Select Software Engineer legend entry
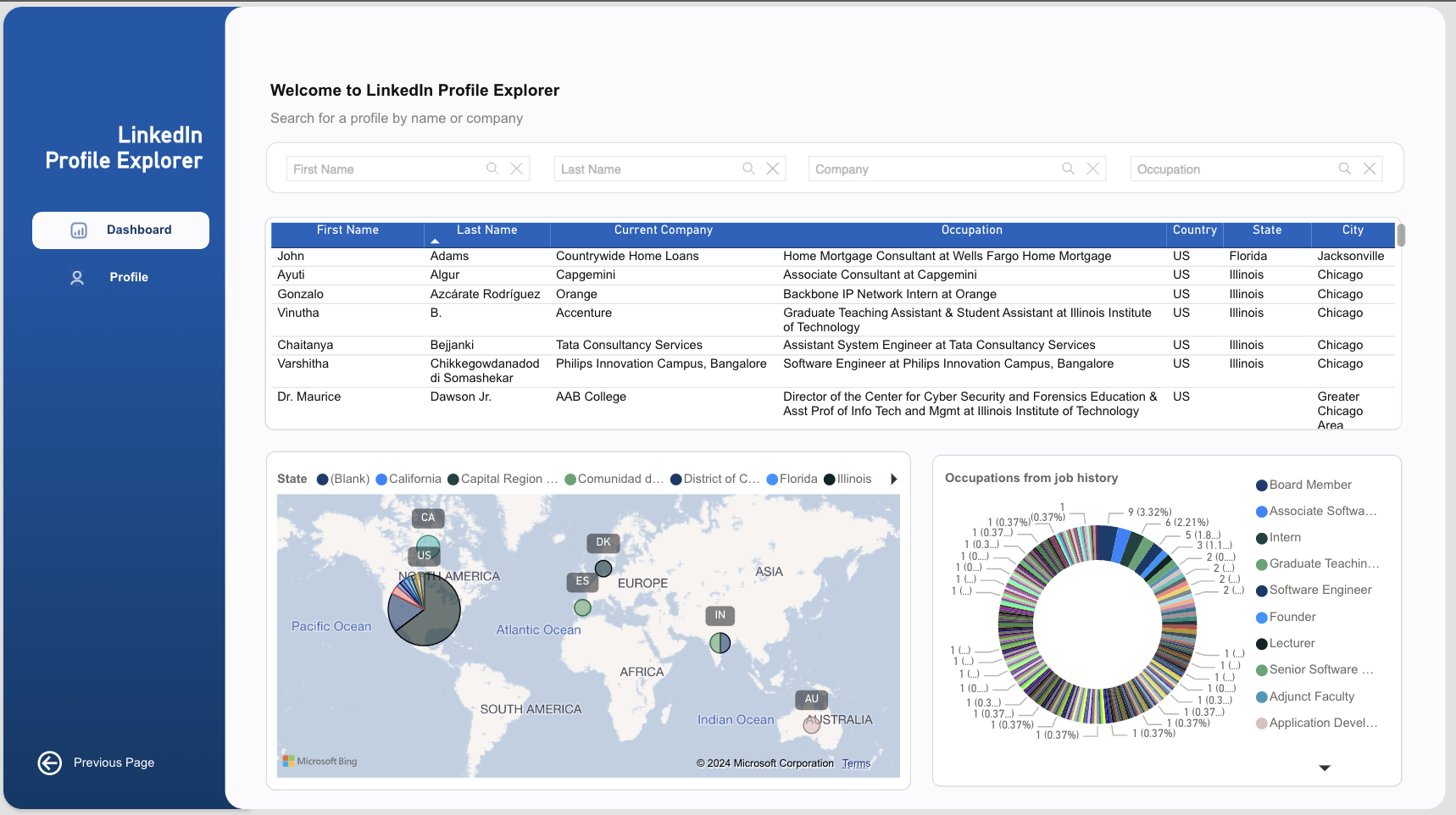 point(1314,590)
